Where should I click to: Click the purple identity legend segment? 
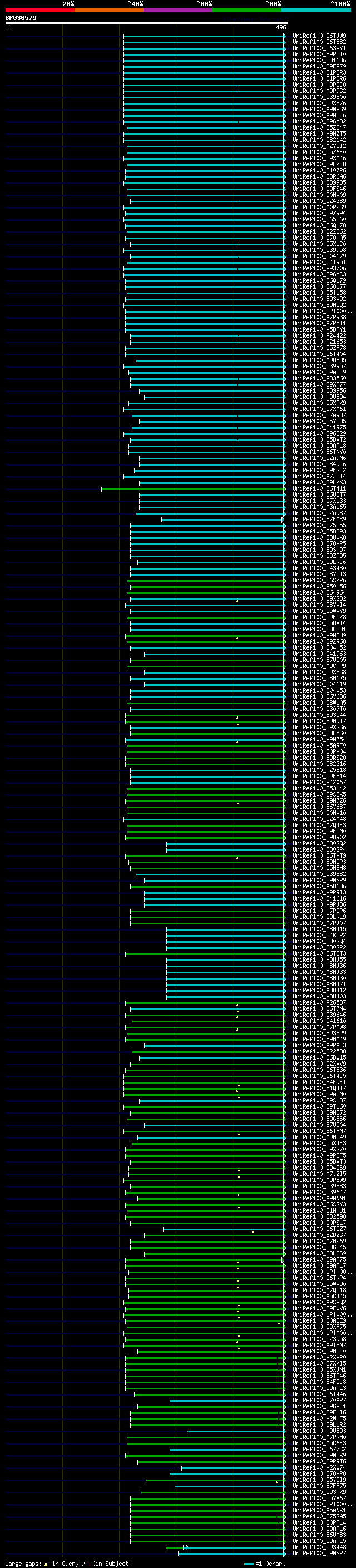(x=179, y=10)
